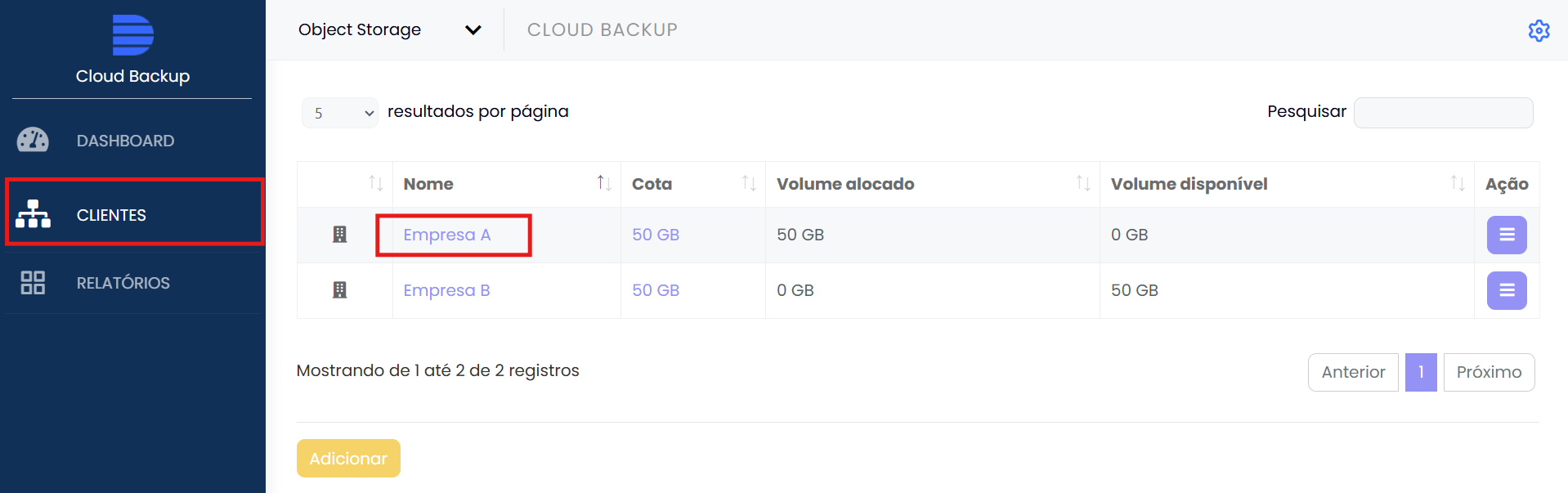1568x493 pixels.
Task: Go to the Próximo page
Action: pos(1488,372)
